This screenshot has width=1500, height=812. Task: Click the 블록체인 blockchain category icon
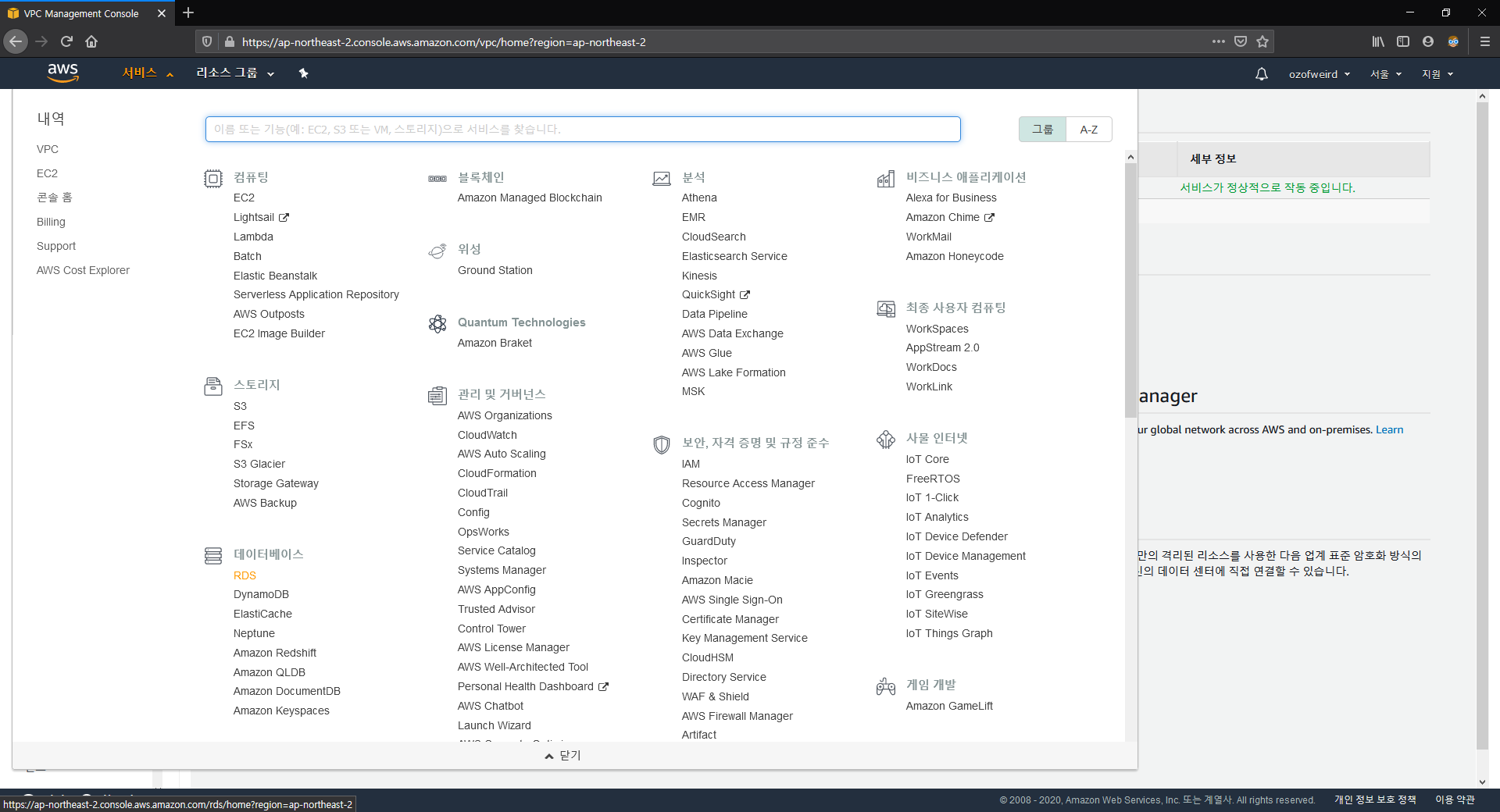click(x=437, y=179)
